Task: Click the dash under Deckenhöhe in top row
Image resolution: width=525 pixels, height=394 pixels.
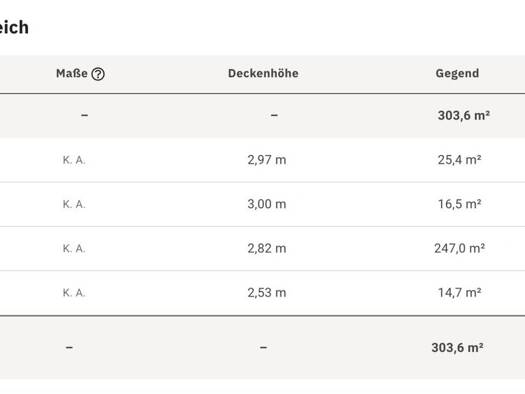Action: click(274, 115)
